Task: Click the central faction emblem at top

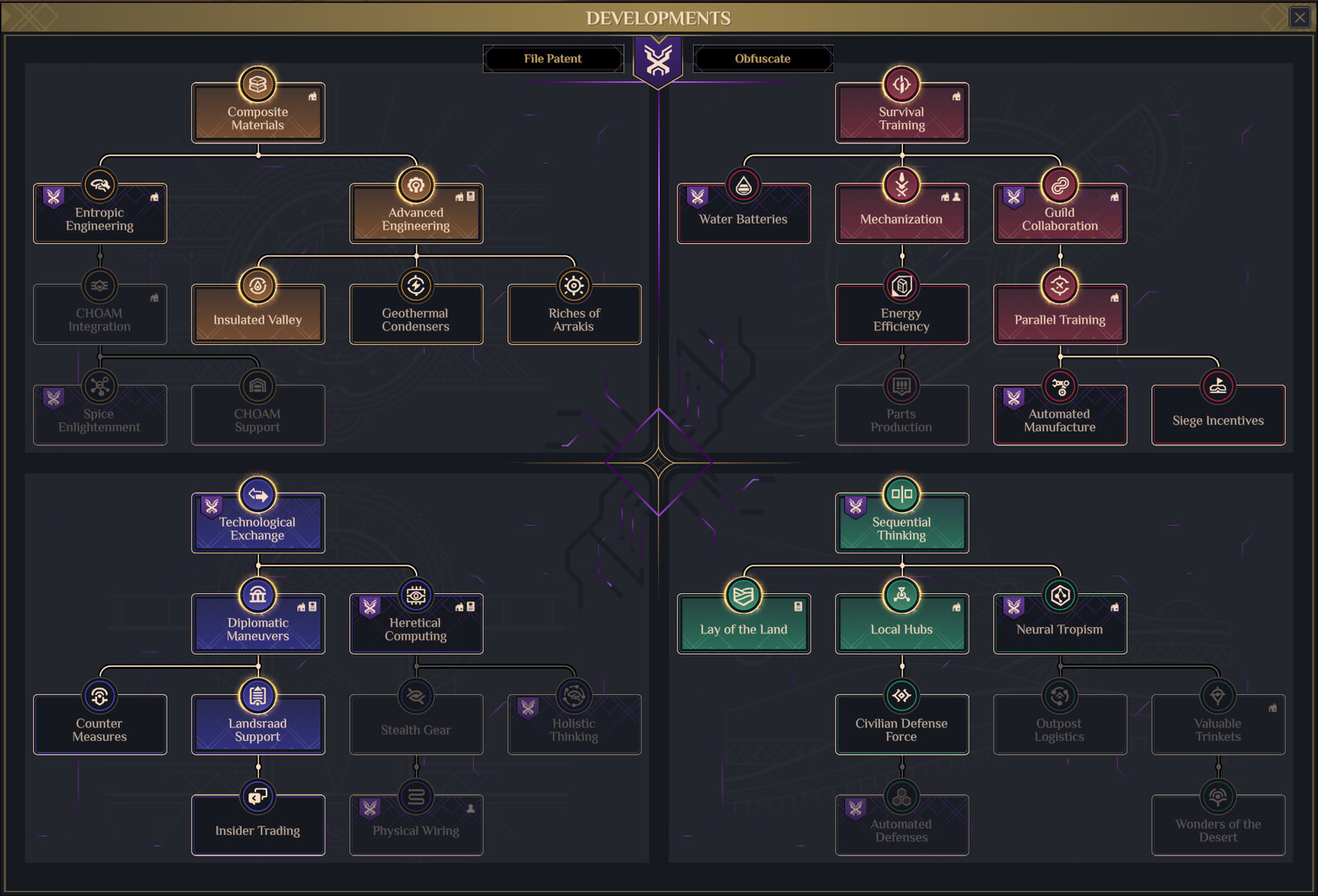Action: (658, 60)
